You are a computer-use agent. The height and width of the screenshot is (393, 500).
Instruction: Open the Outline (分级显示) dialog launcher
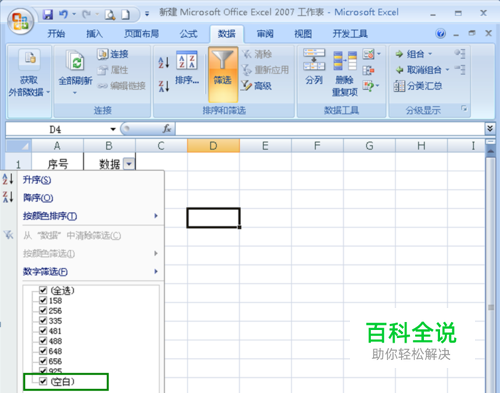[x=464, y=109]
